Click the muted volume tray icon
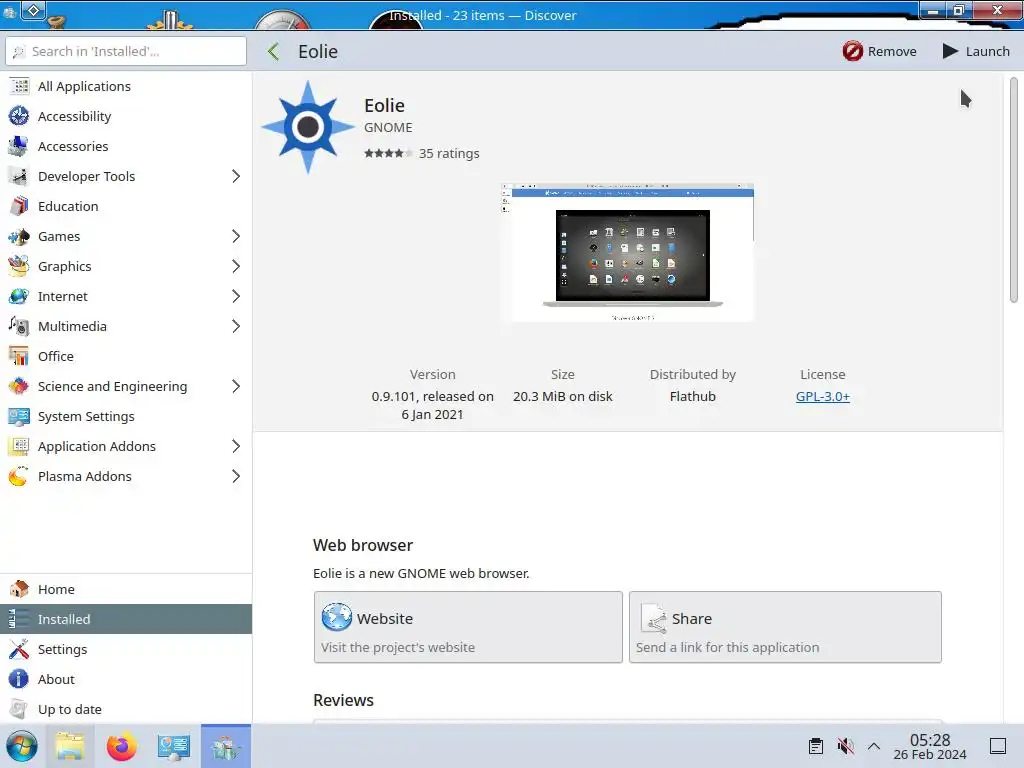Screen dimensions: 1024x768 845,746
